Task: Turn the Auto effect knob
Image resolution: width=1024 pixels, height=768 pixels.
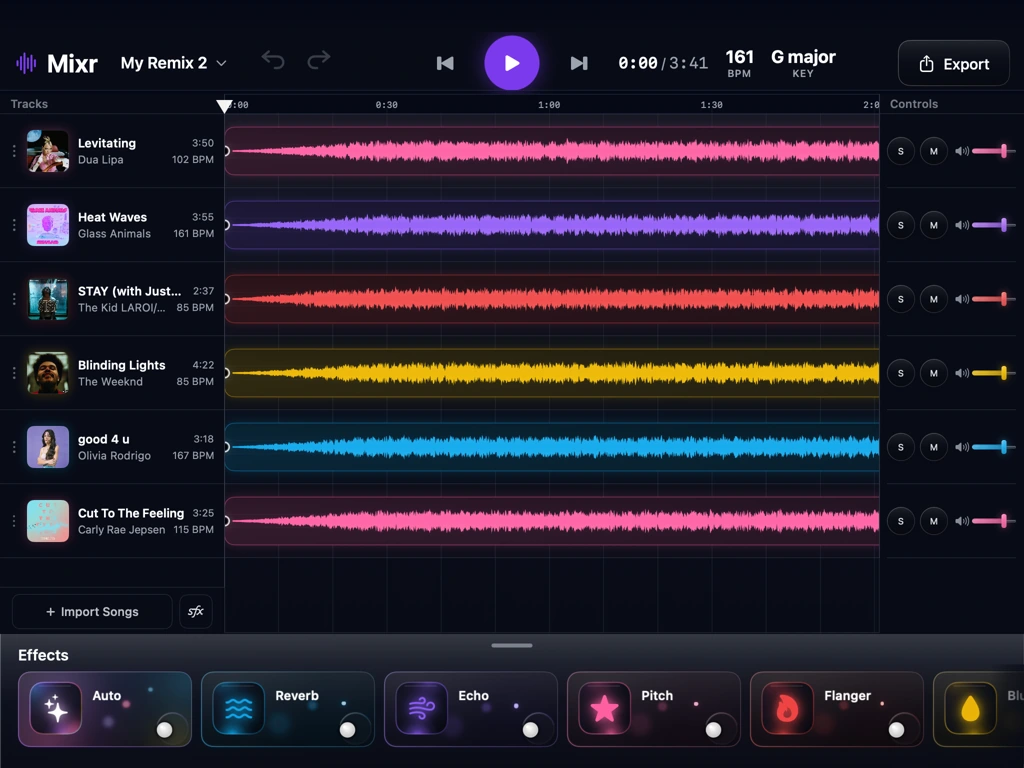Action: (165, 729)
